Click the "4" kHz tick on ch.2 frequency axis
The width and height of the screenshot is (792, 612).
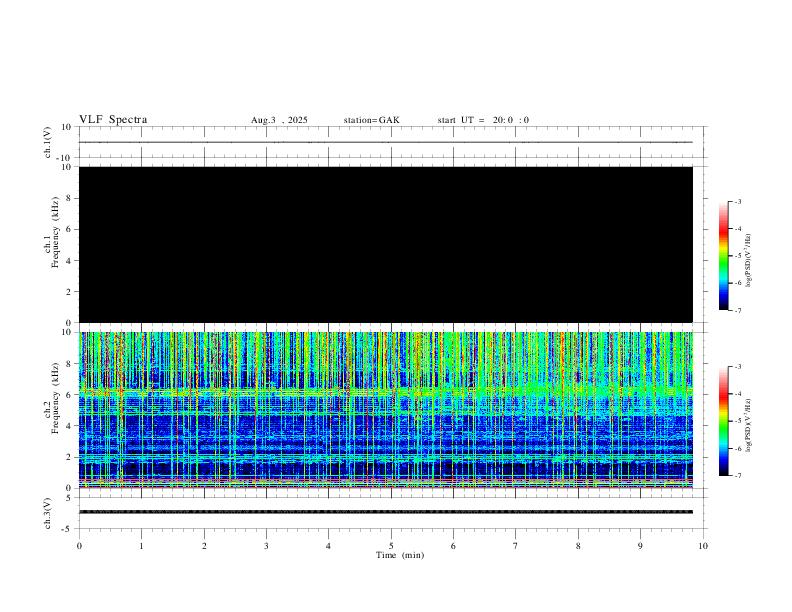(70, 426)
